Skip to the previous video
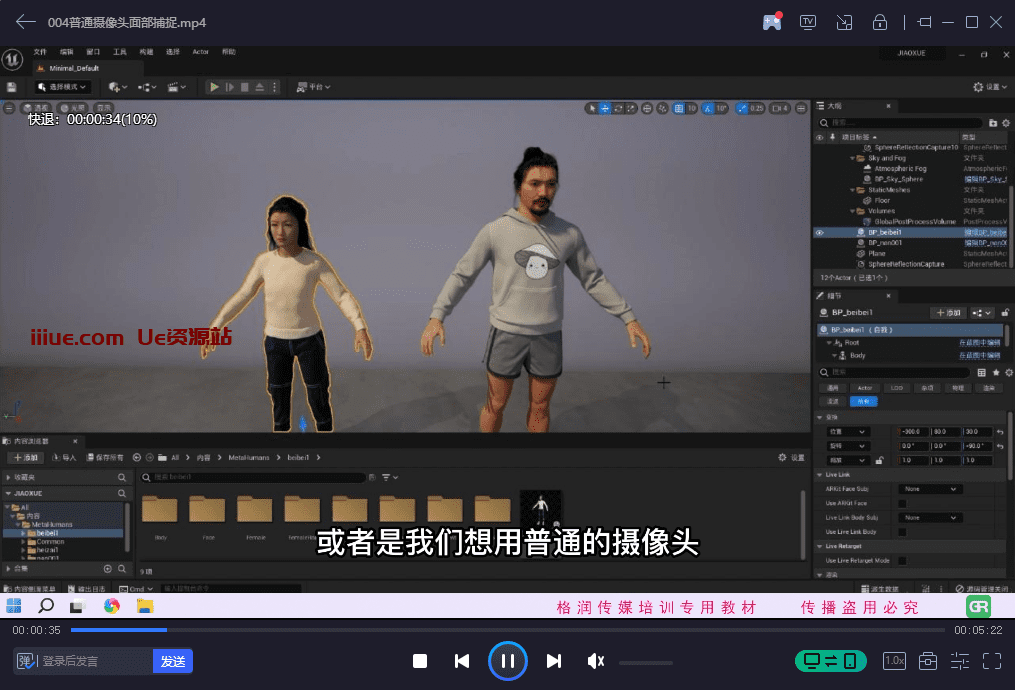 point(462,661)
